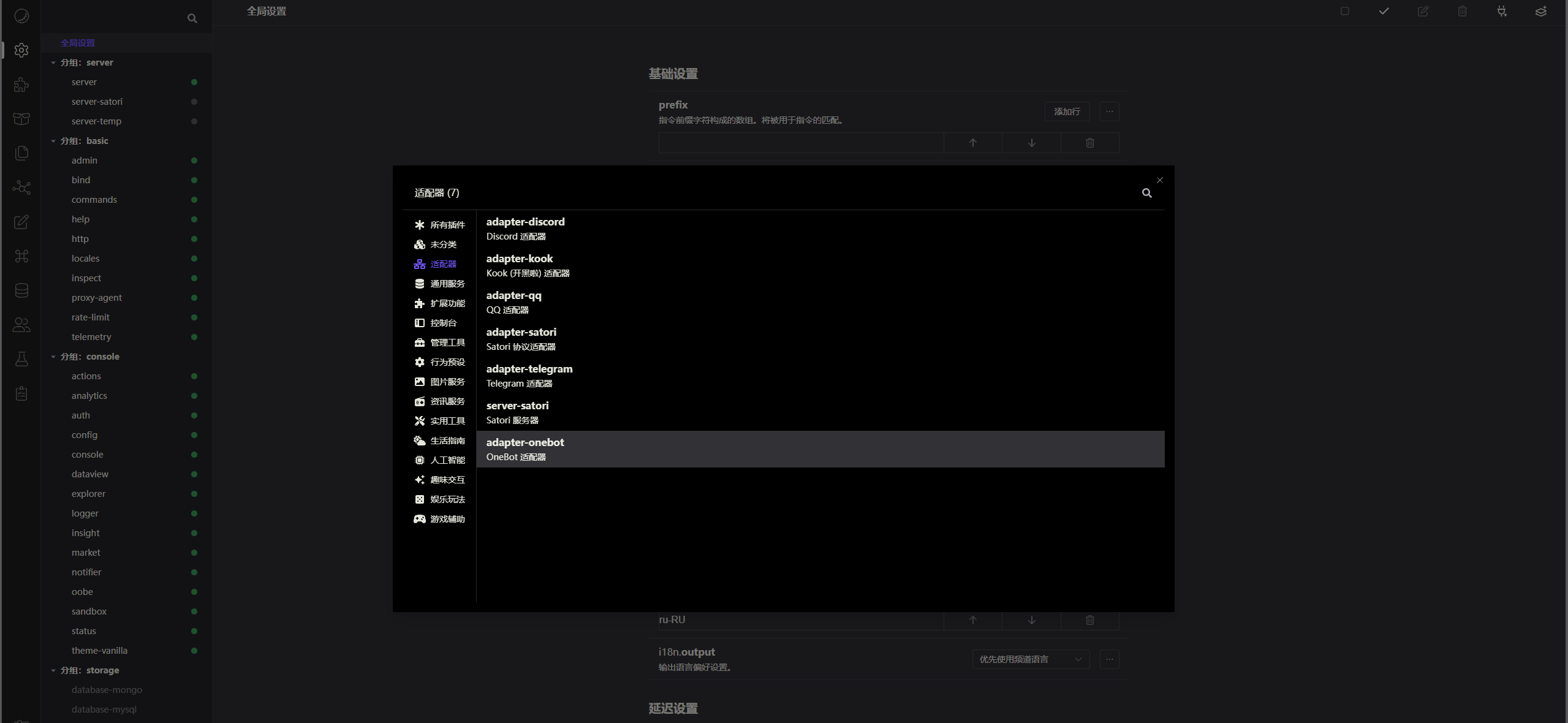
Task: Open the database icon in the left sidebar
Action: pyautogui.click(x=21, y=290)
